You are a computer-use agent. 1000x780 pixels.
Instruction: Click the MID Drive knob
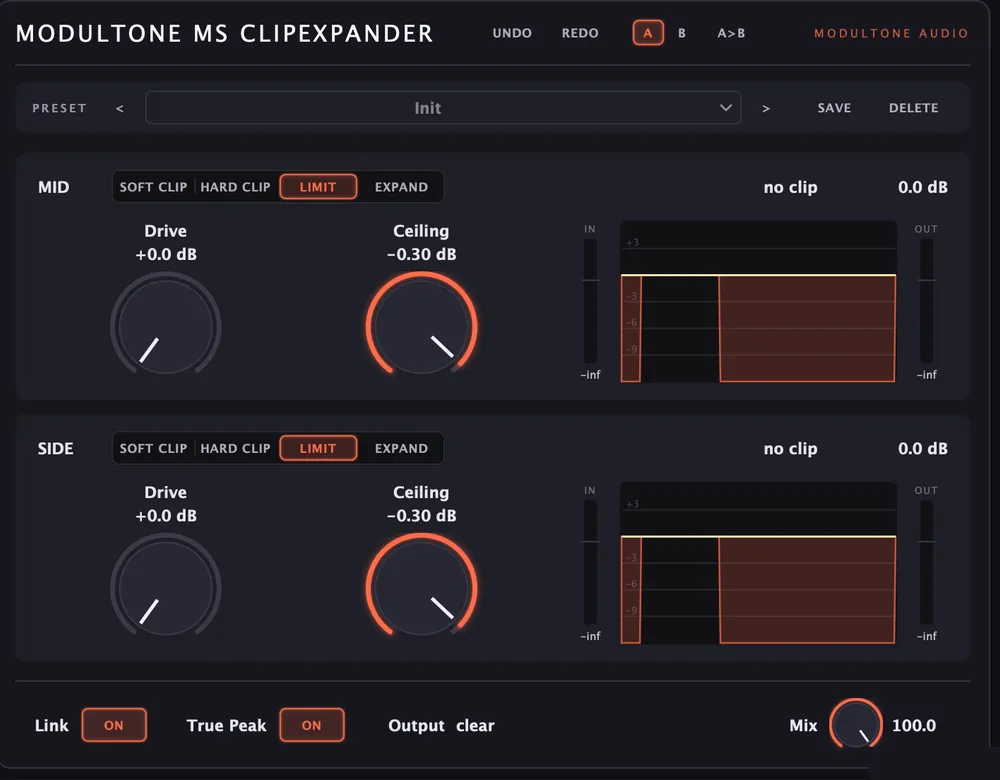coord(166,327)
